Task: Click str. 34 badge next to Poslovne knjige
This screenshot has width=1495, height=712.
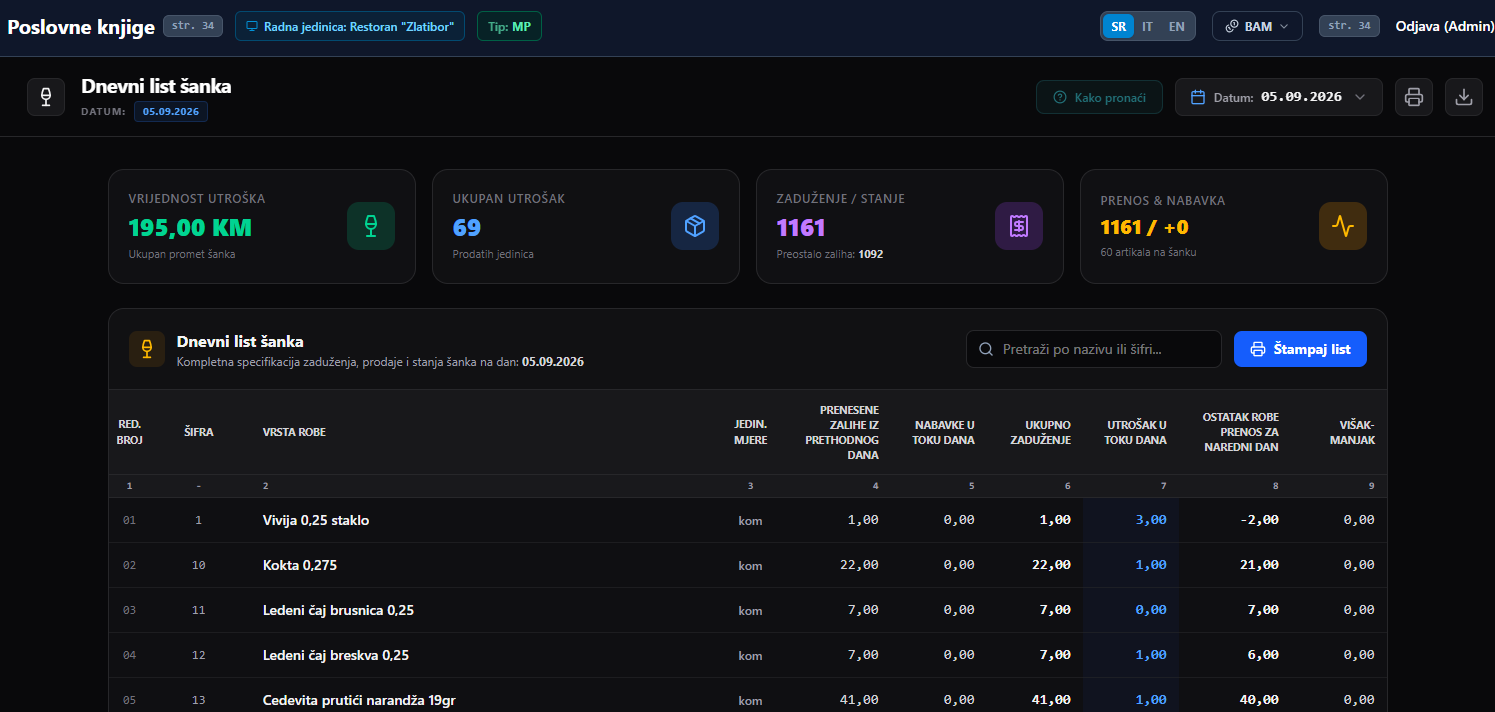Action: coord(193,26)
